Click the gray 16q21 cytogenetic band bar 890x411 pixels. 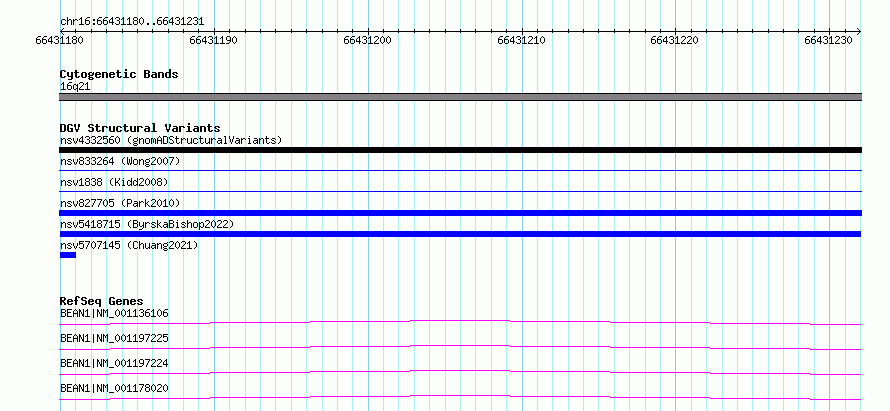pos(460,97)
